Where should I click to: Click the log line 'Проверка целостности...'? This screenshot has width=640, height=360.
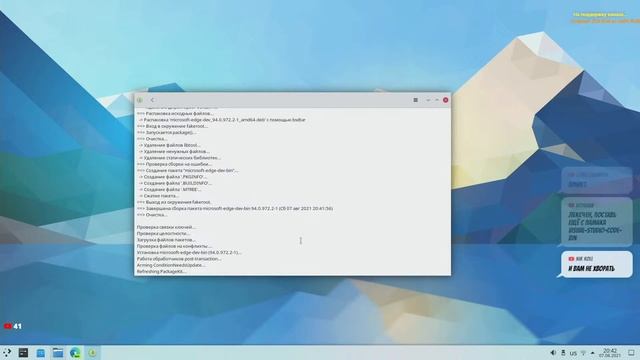point(163,233)
